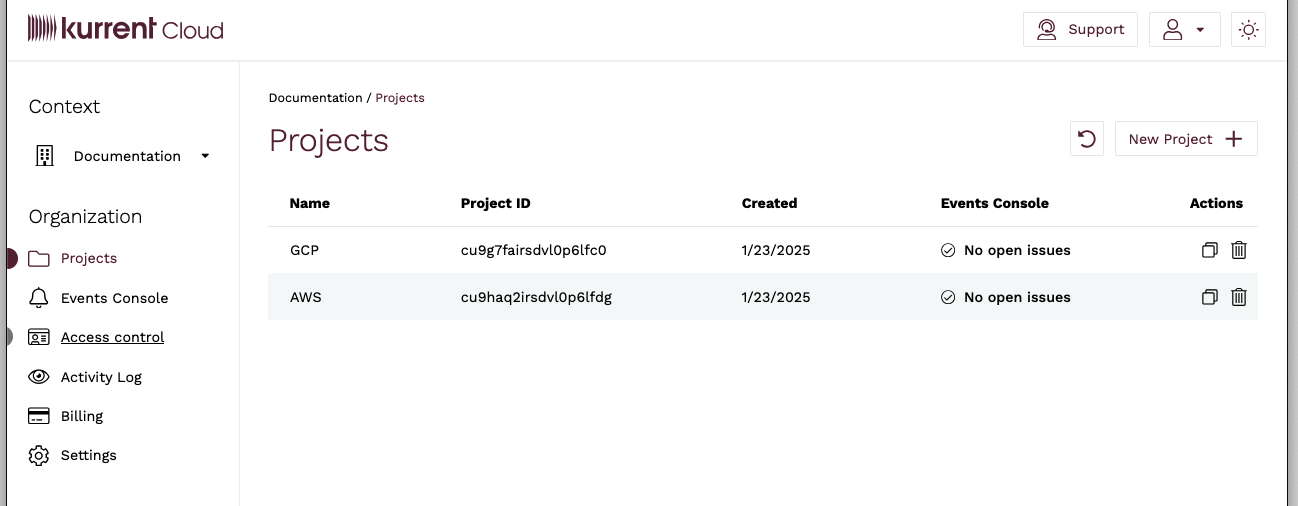Click the Documentation breadcrumb link
Viewport: 1298px width, 506px height.
click(315, 98)
